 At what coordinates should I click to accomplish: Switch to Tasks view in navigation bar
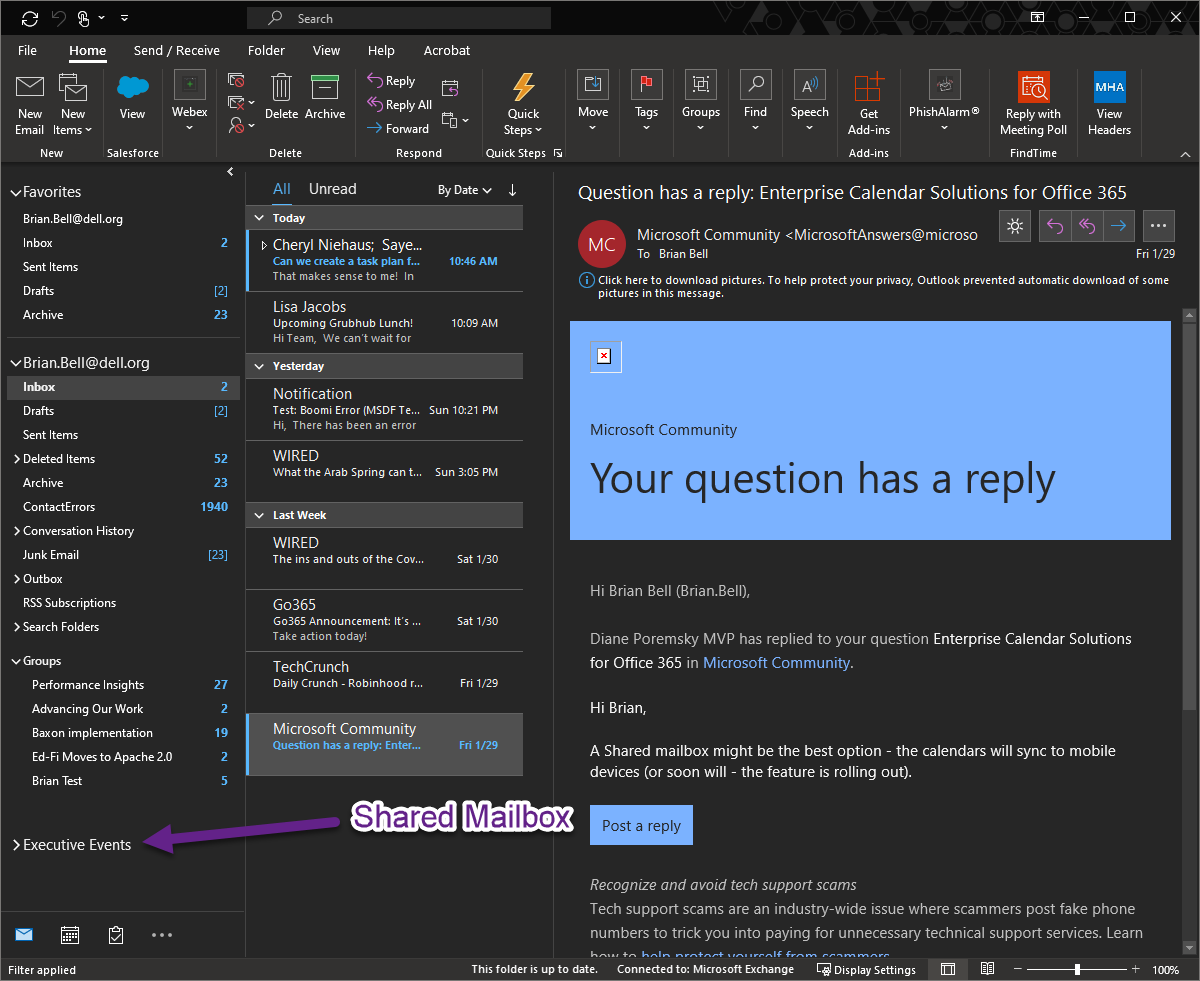point(116,935)
